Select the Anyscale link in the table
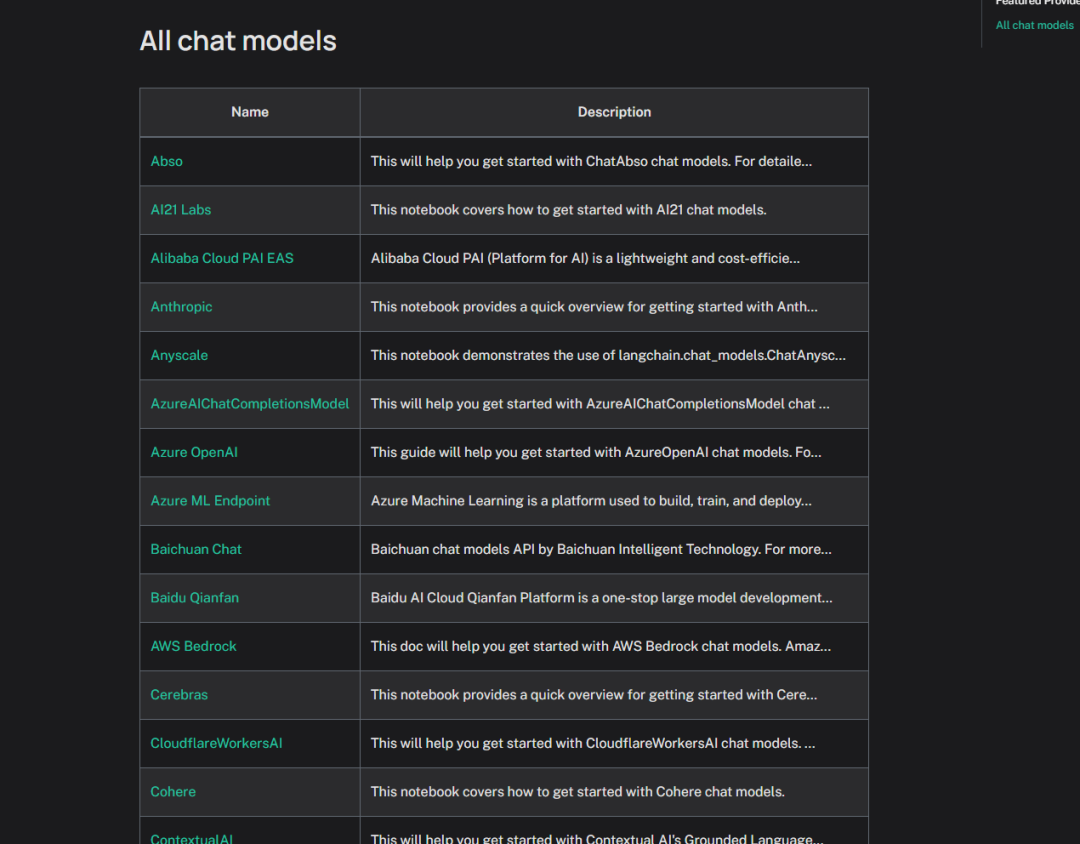Screen dimensions: 1080x844 179,355
